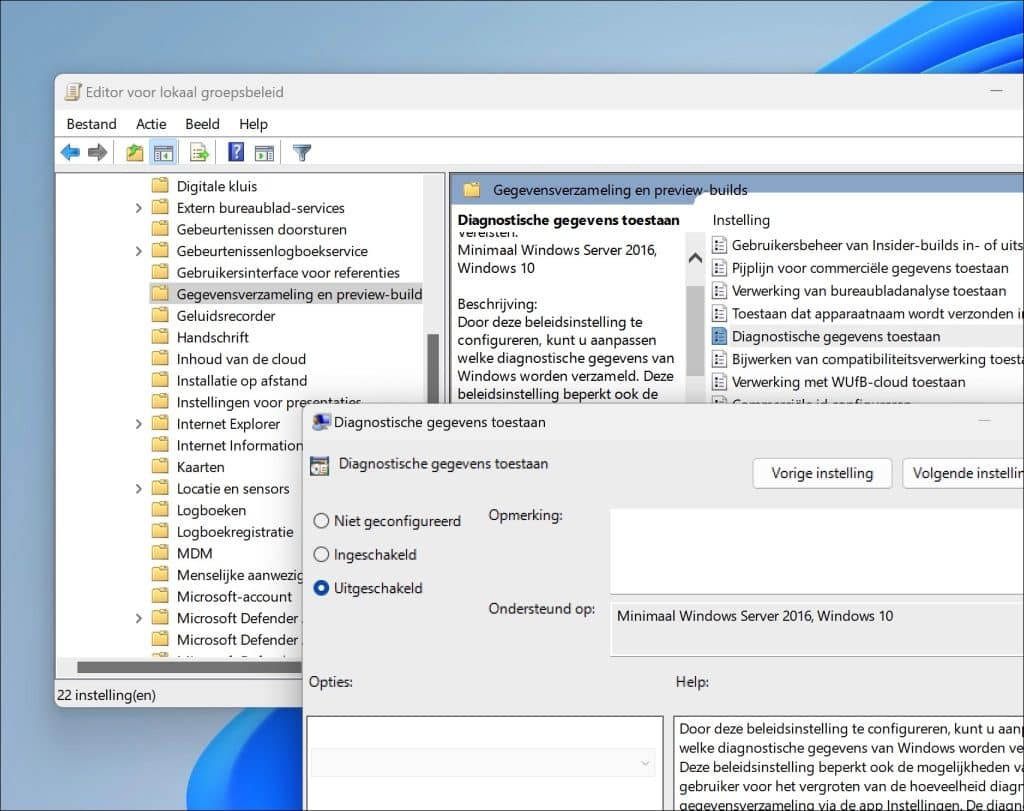Toggle the Show/Hide action pane icon
Screen dimensions: 1024x811
264,153
